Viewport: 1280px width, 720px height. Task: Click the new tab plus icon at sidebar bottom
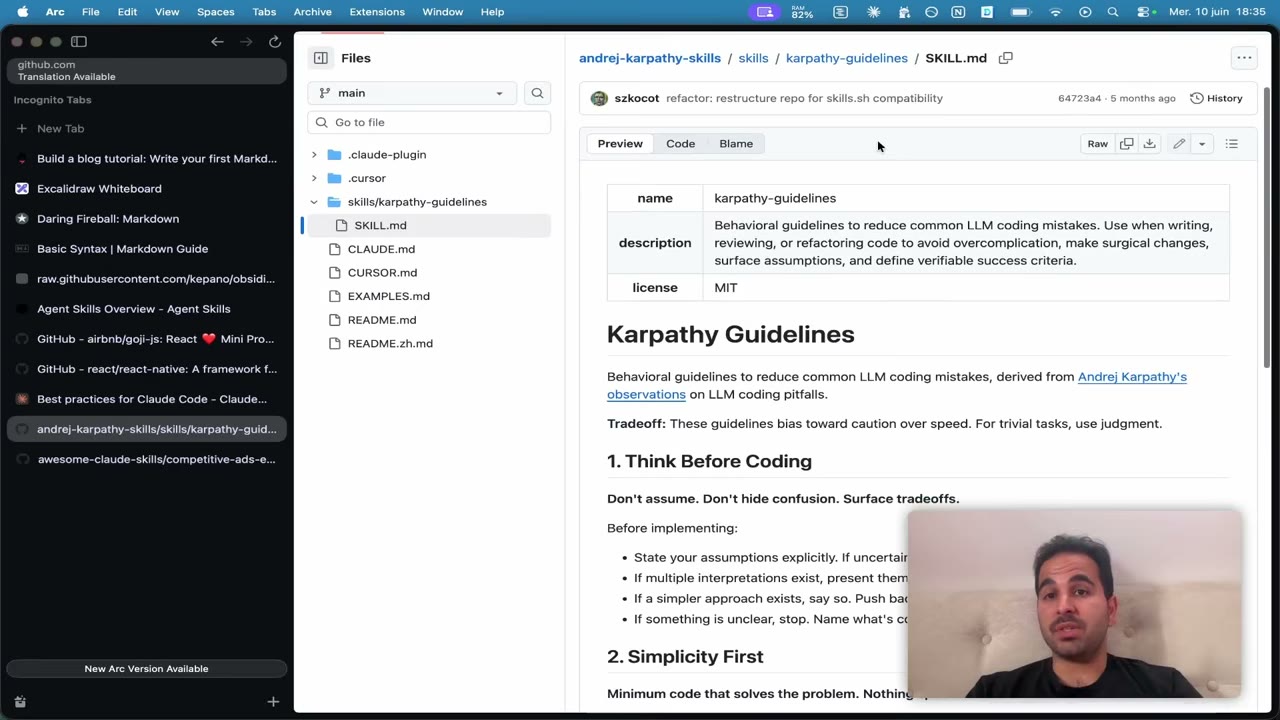coord(273,702)
